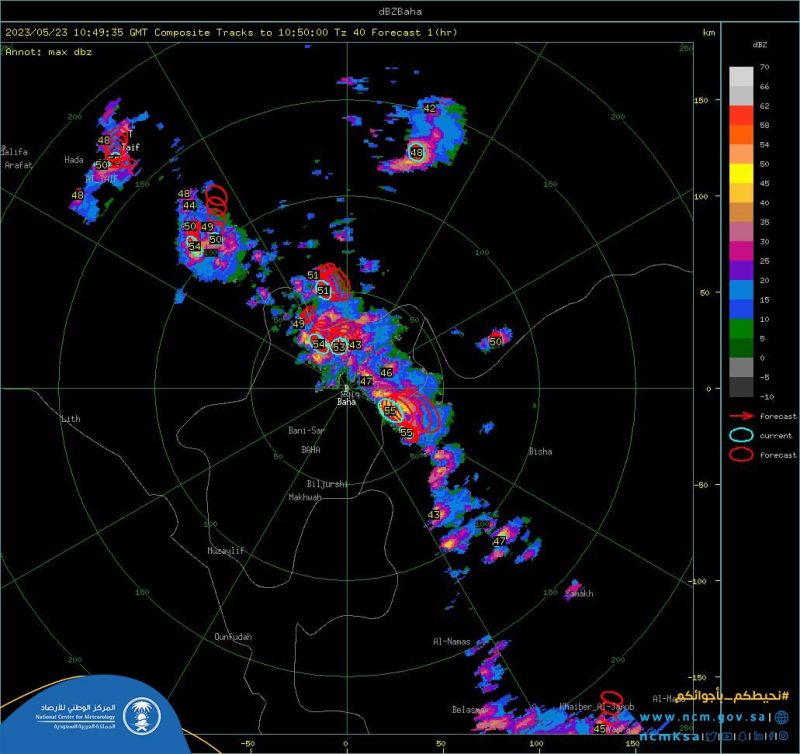Click the Muzaylif place label
The image size is (800, 754).
pos(226,550)
